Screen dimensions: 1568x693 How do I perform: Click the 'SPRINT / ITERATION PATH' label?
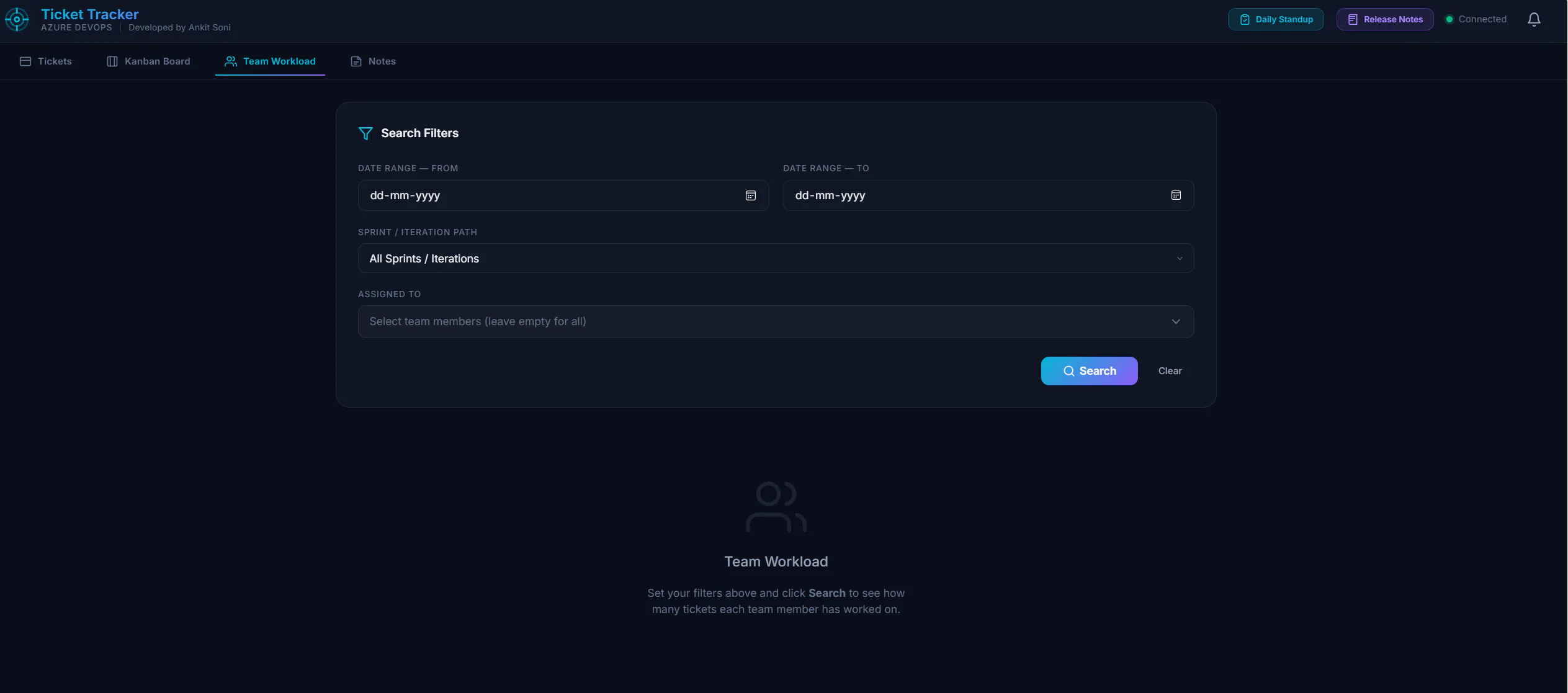[418, 232]
